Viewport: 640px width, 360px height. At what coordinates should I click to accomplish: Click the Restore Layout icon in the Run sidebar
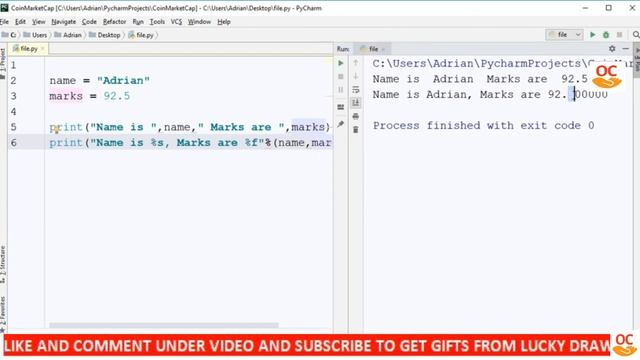[x=340, y=107]
